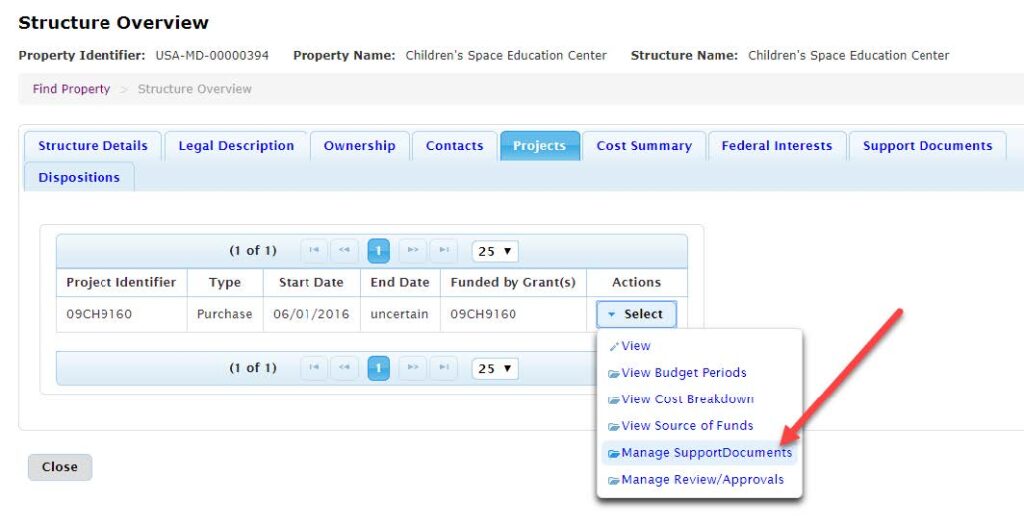Open the Federal Interests tab
Image resolution: width=1024 pixels, height=526 pixels.
[x=776, y=146]
